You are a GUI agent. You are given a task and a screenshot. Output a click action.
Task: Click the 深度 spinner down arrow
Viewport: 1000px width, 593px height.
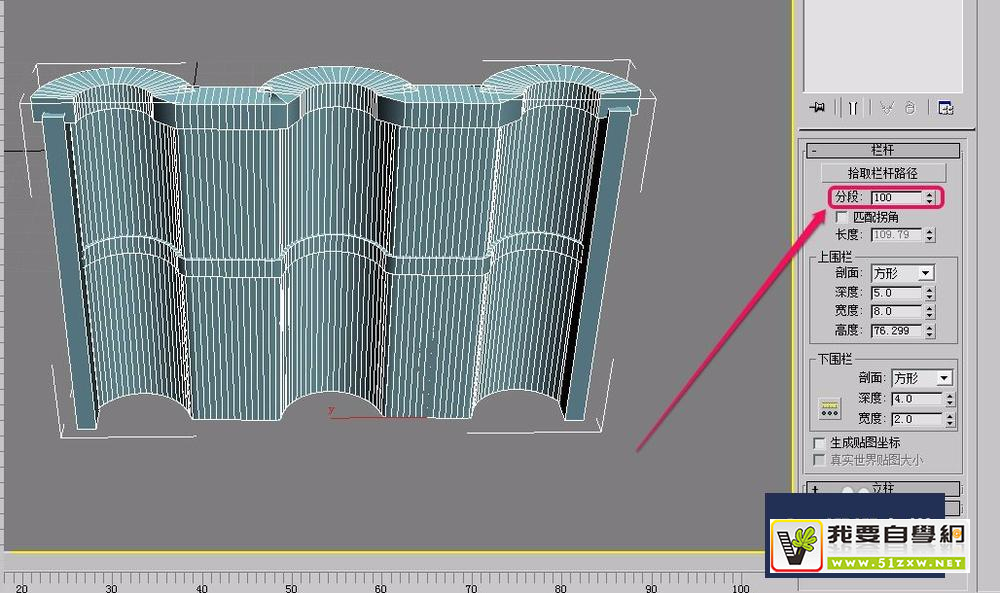click(928, 297)
